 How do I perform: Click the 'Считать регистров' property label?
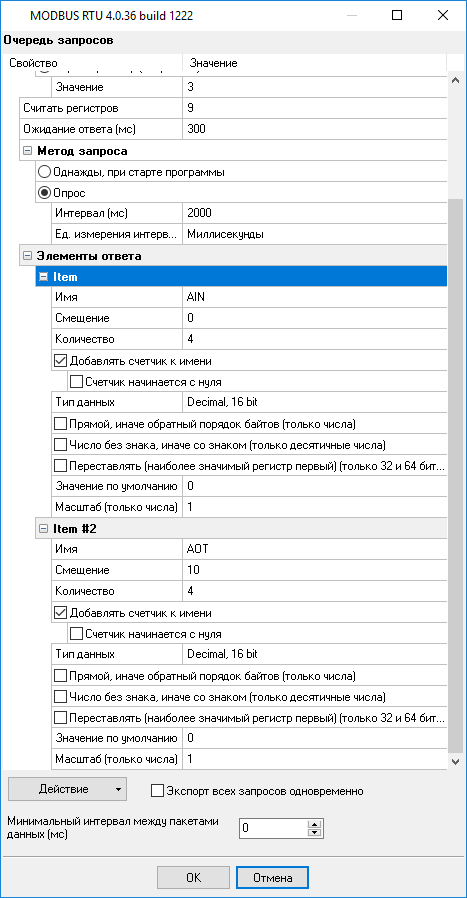coord(71,108)
